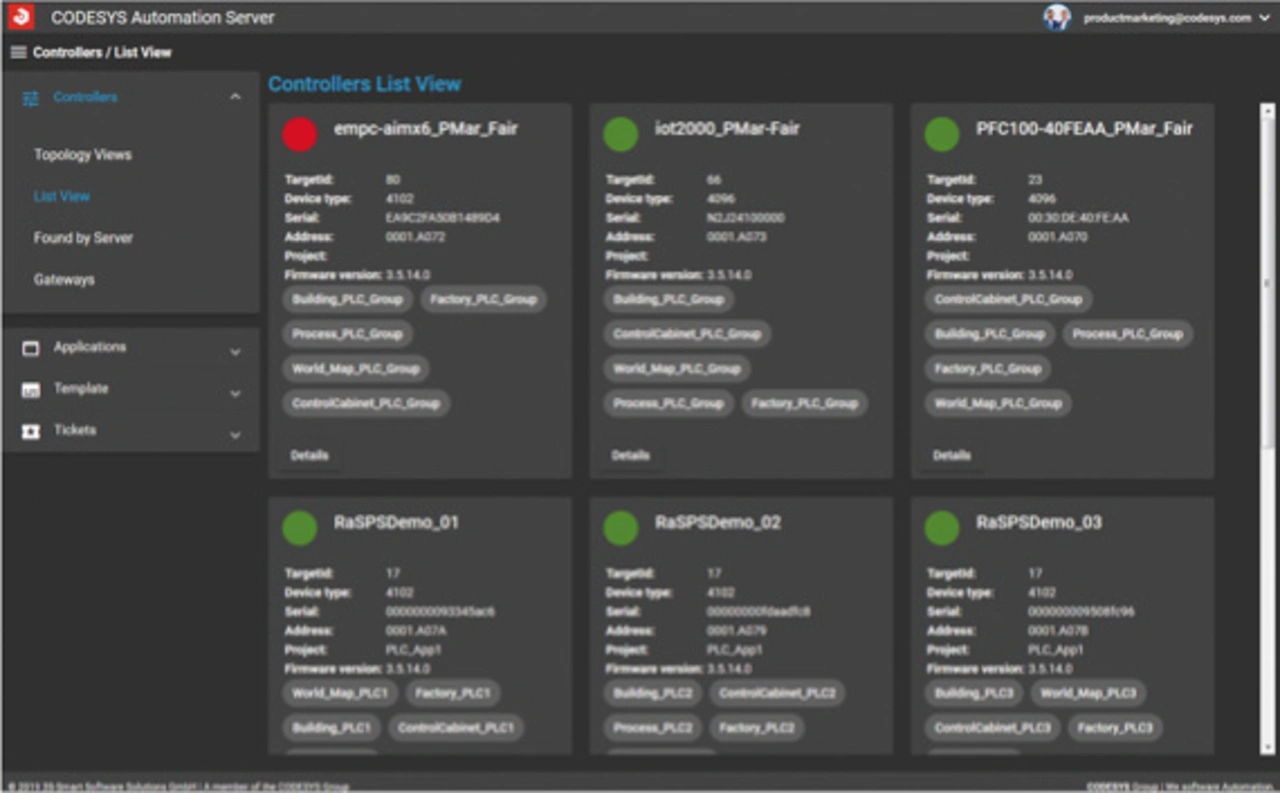Image resolution: width=1280 pixels, height=793 pixels.
Task: Click Building_PLC_Group chip on PFC100-40FEAA_PMar_Fair card
Action: (989, 334)
